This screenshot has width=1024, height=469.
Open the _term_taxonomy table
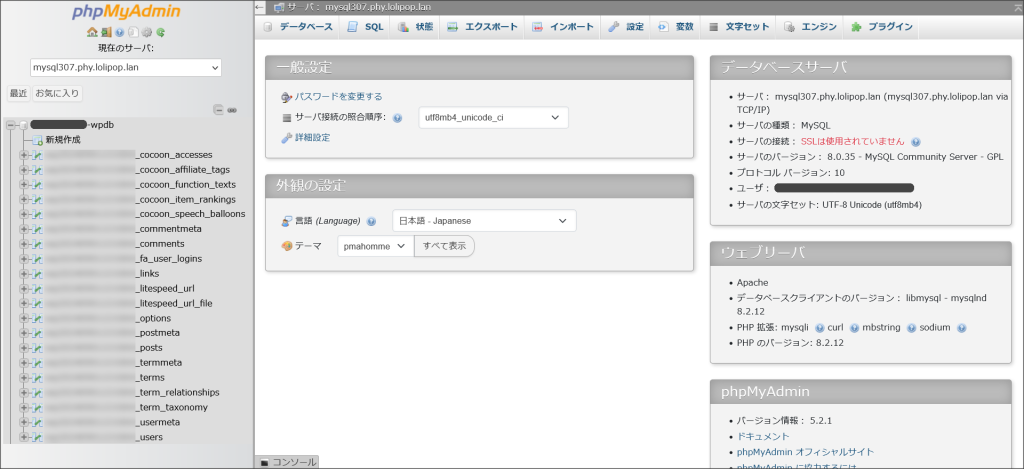pos(172,407)
